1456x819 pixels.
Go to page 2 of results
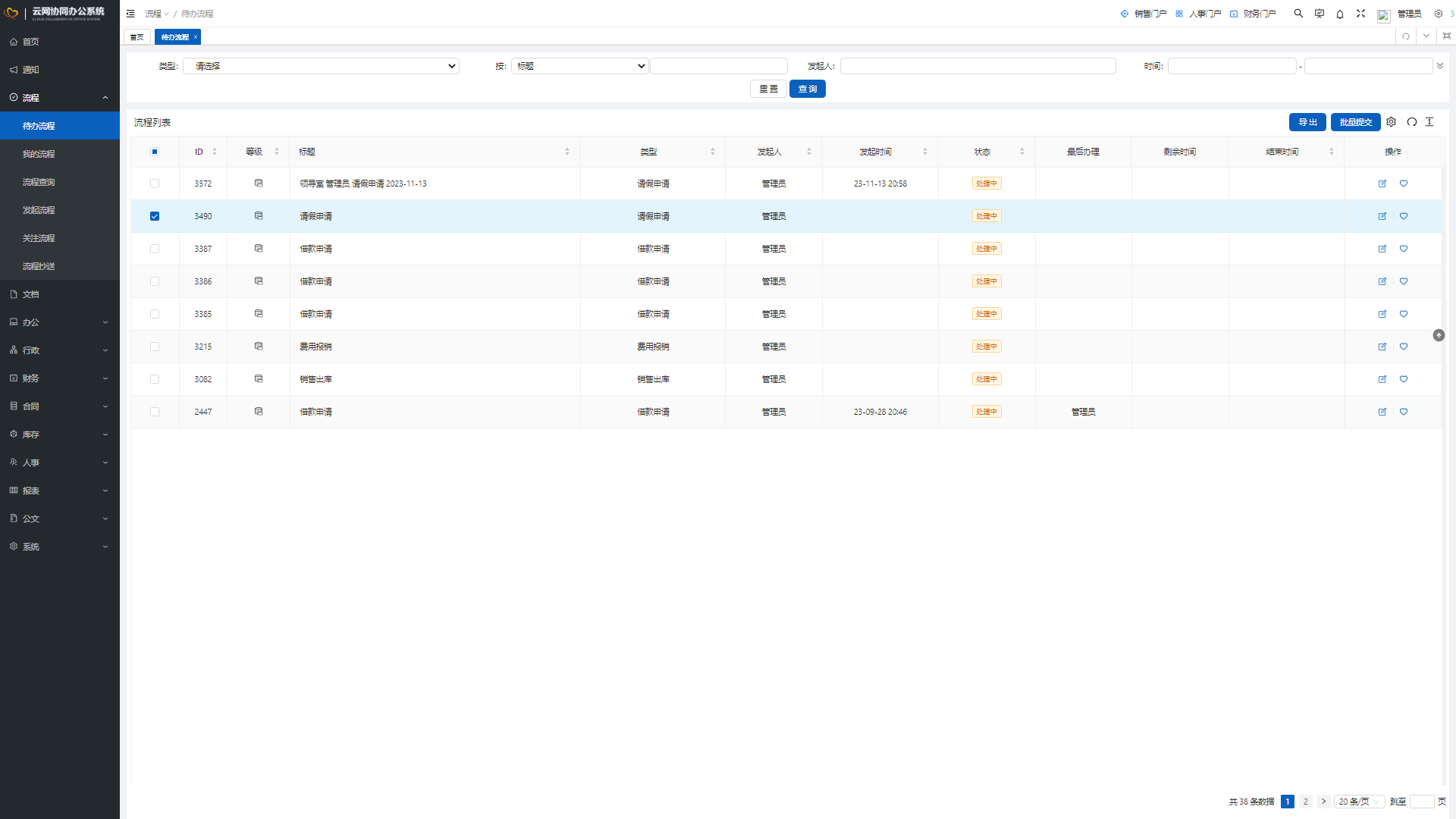tap(1306, 802)
